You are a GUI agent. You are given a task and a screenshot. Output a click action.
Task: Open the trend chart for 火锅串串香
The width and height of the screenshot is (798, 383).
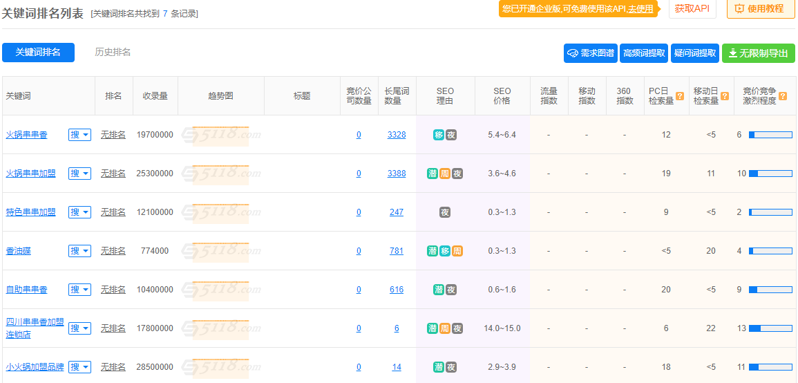221,135
